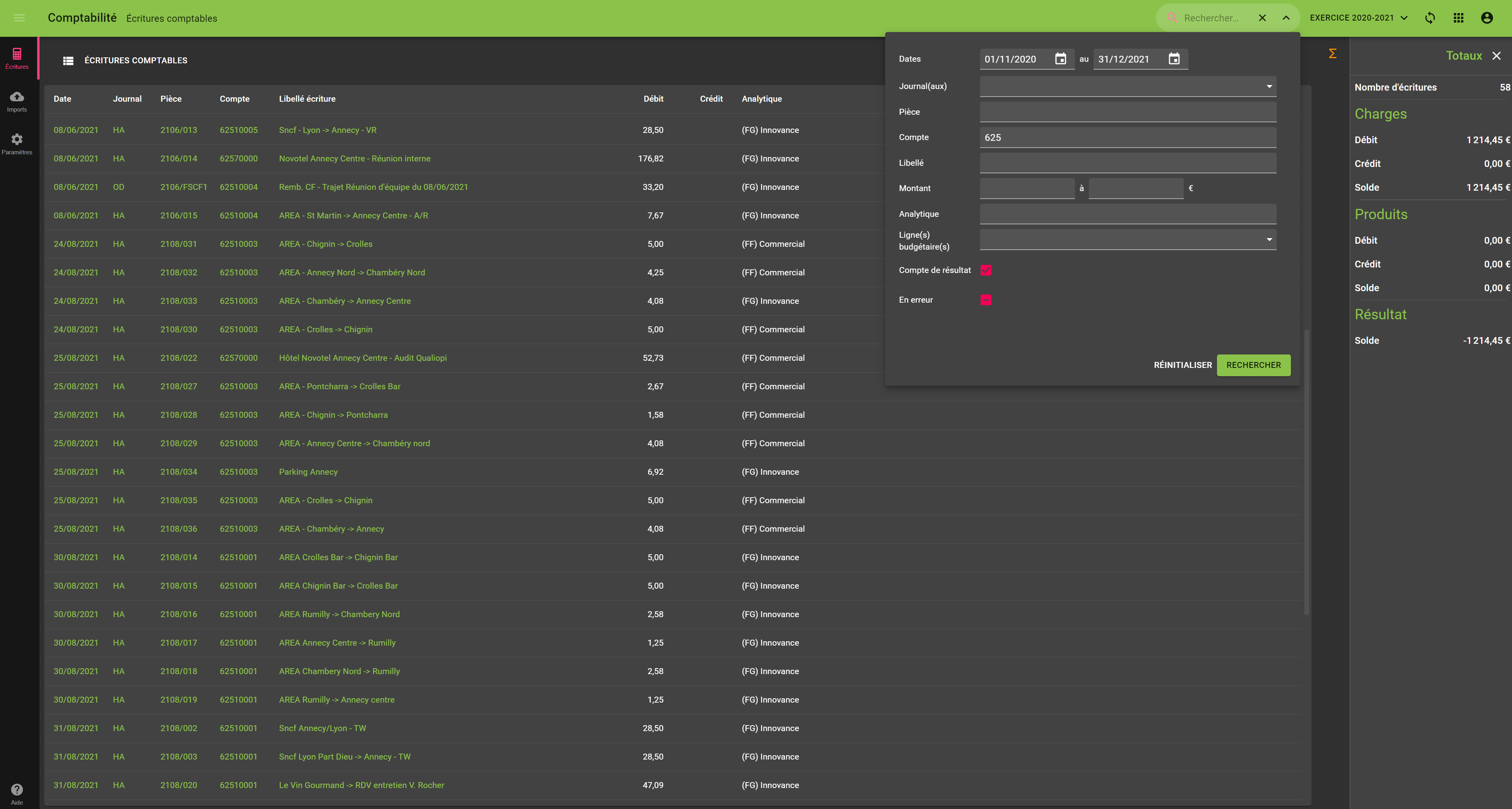Open the user account icon
Screen dimensions: 1512x809
coord(1487,18)
